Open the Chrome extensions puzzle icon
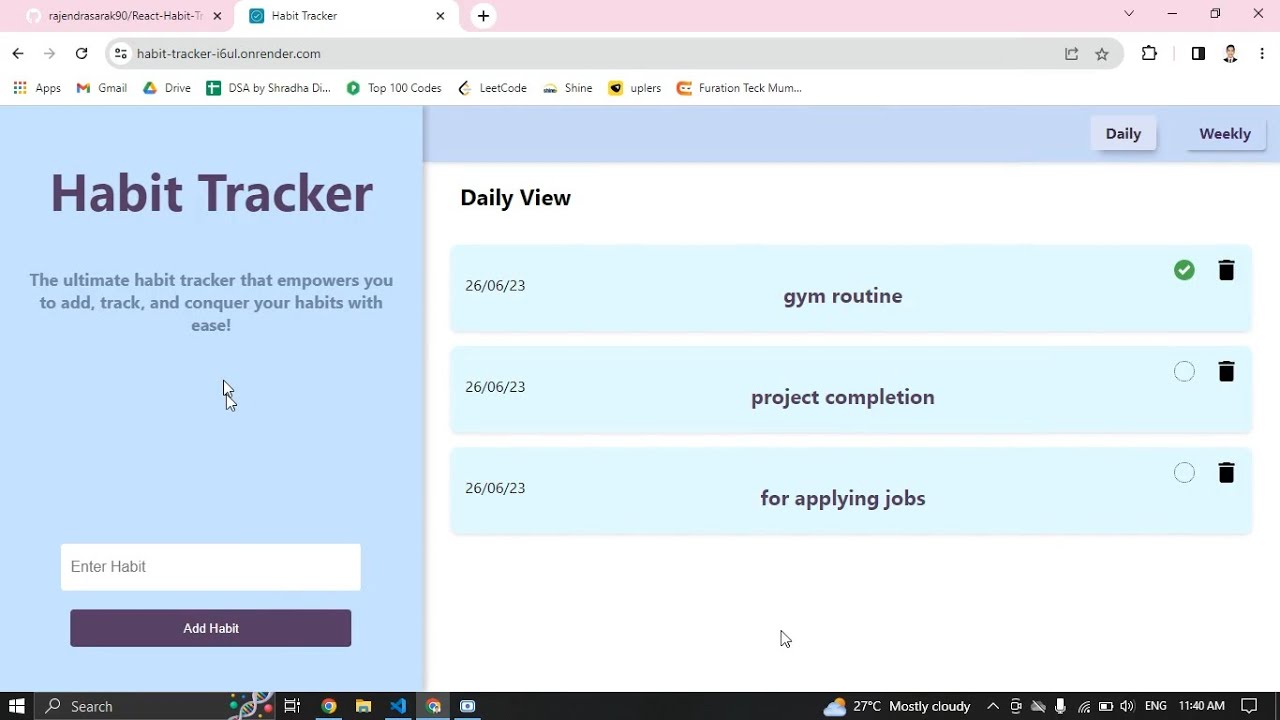This screenshot has width=1280, height=720. pos(1149,54)
